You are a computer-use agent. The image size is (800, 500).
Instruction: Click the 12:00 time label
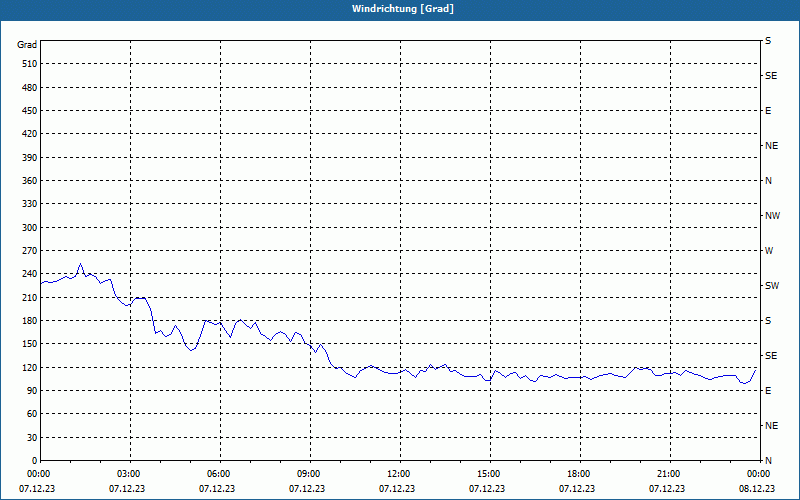pos(397,474)
